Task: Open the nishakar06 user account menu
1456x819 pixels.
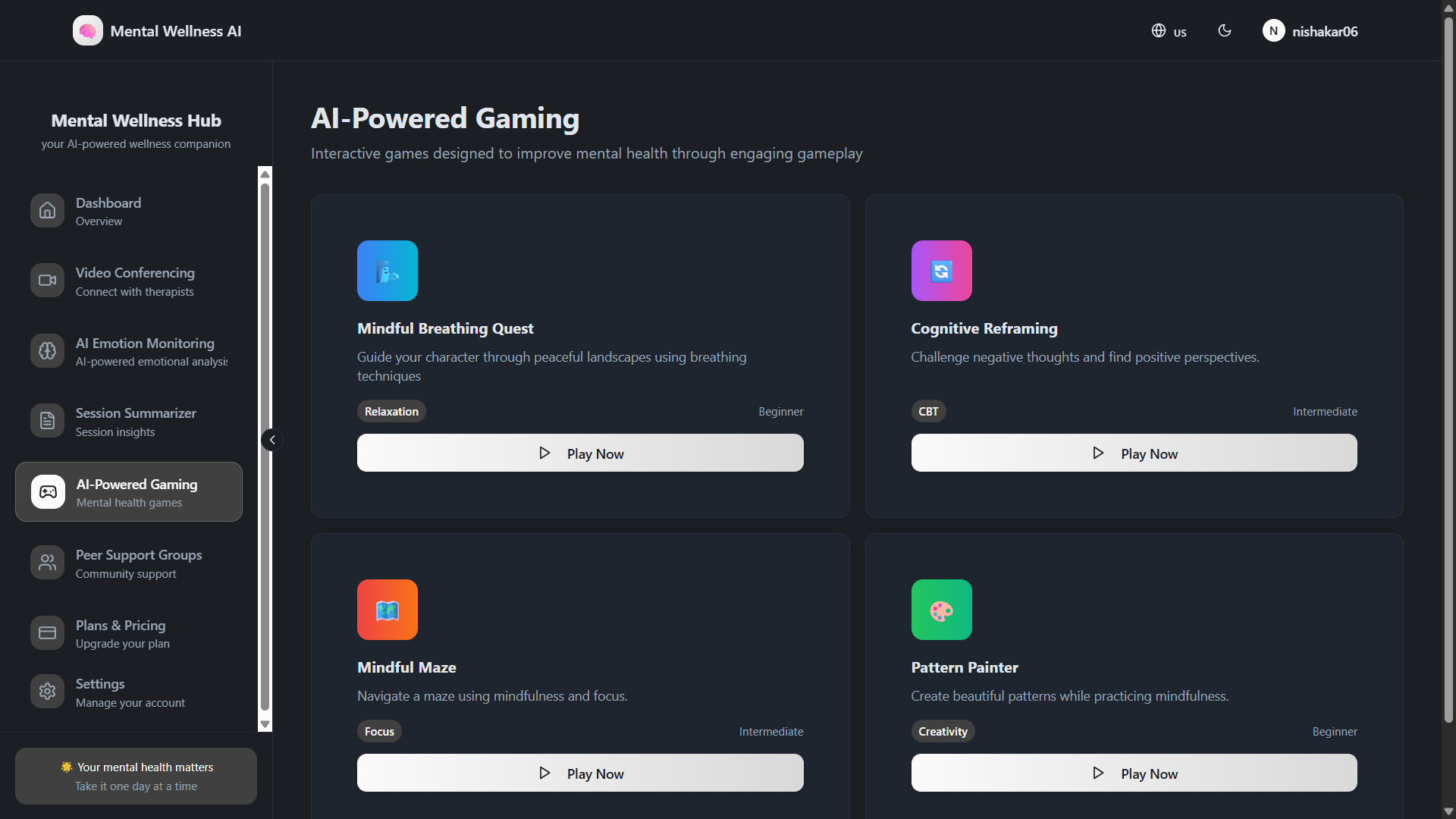Action: click(1310, 31)
